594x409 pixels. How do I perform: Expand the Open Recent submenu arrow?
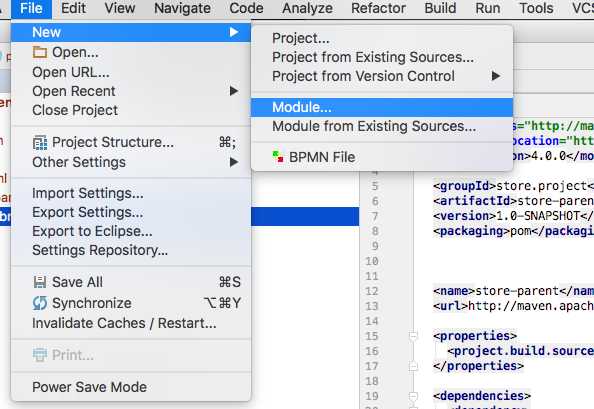point(234,91)
